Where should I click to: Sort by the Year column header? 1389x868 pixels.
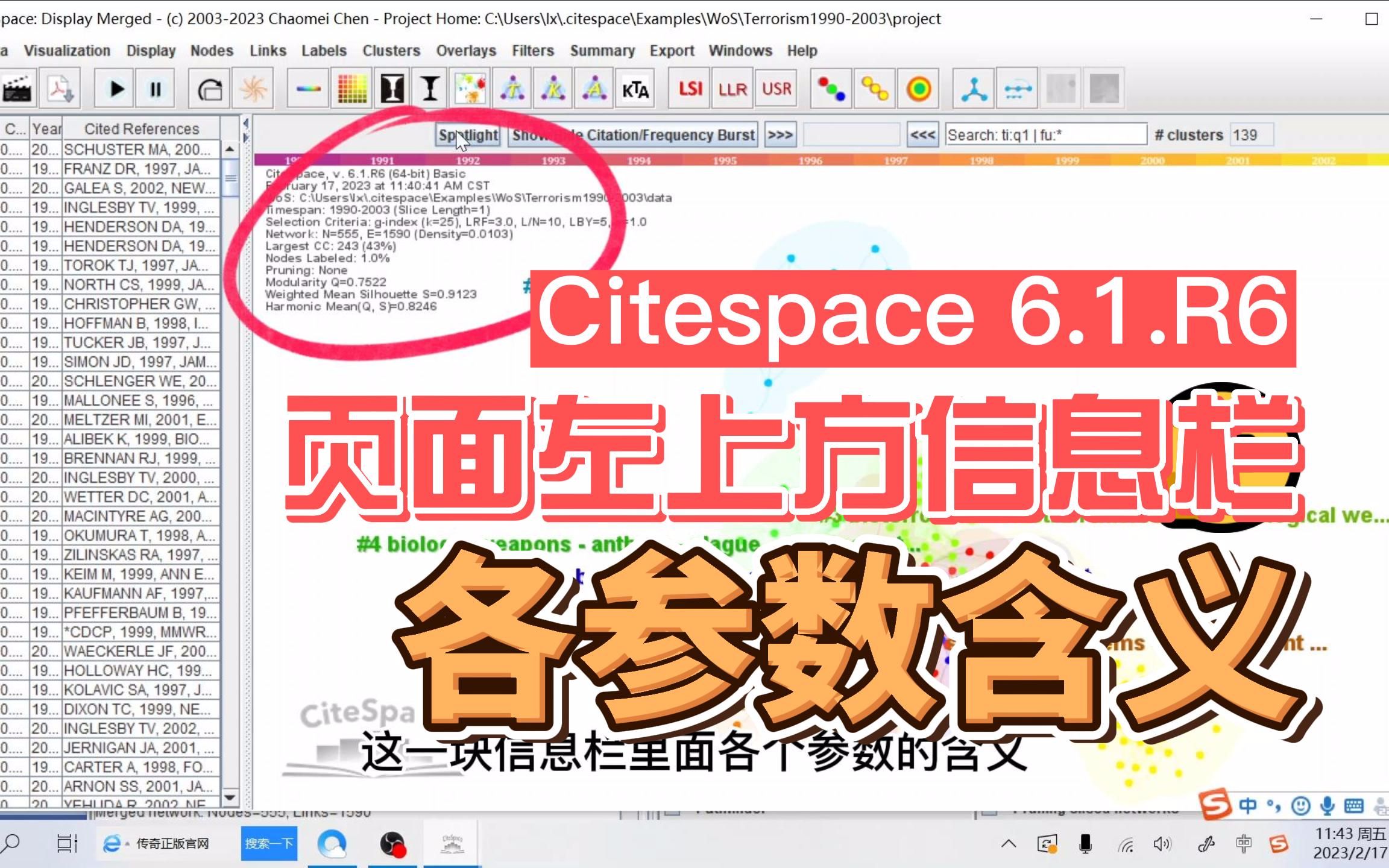coord(46,129)
